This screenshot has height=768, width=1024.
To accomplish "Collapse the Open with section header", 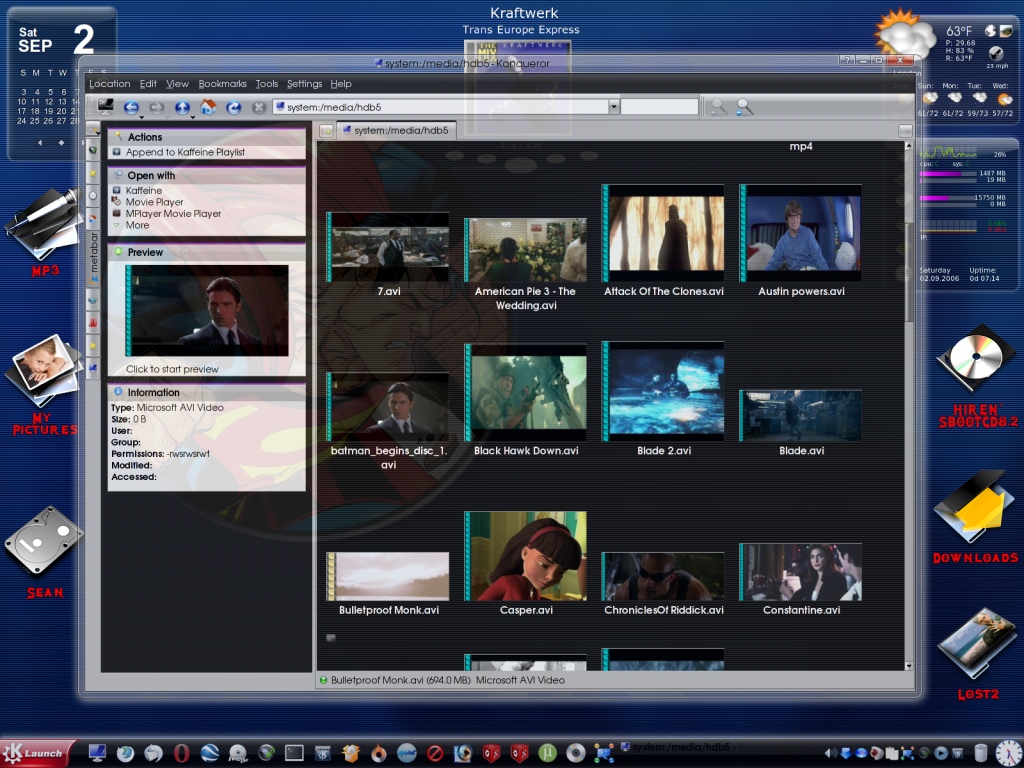I will (206, 176).
